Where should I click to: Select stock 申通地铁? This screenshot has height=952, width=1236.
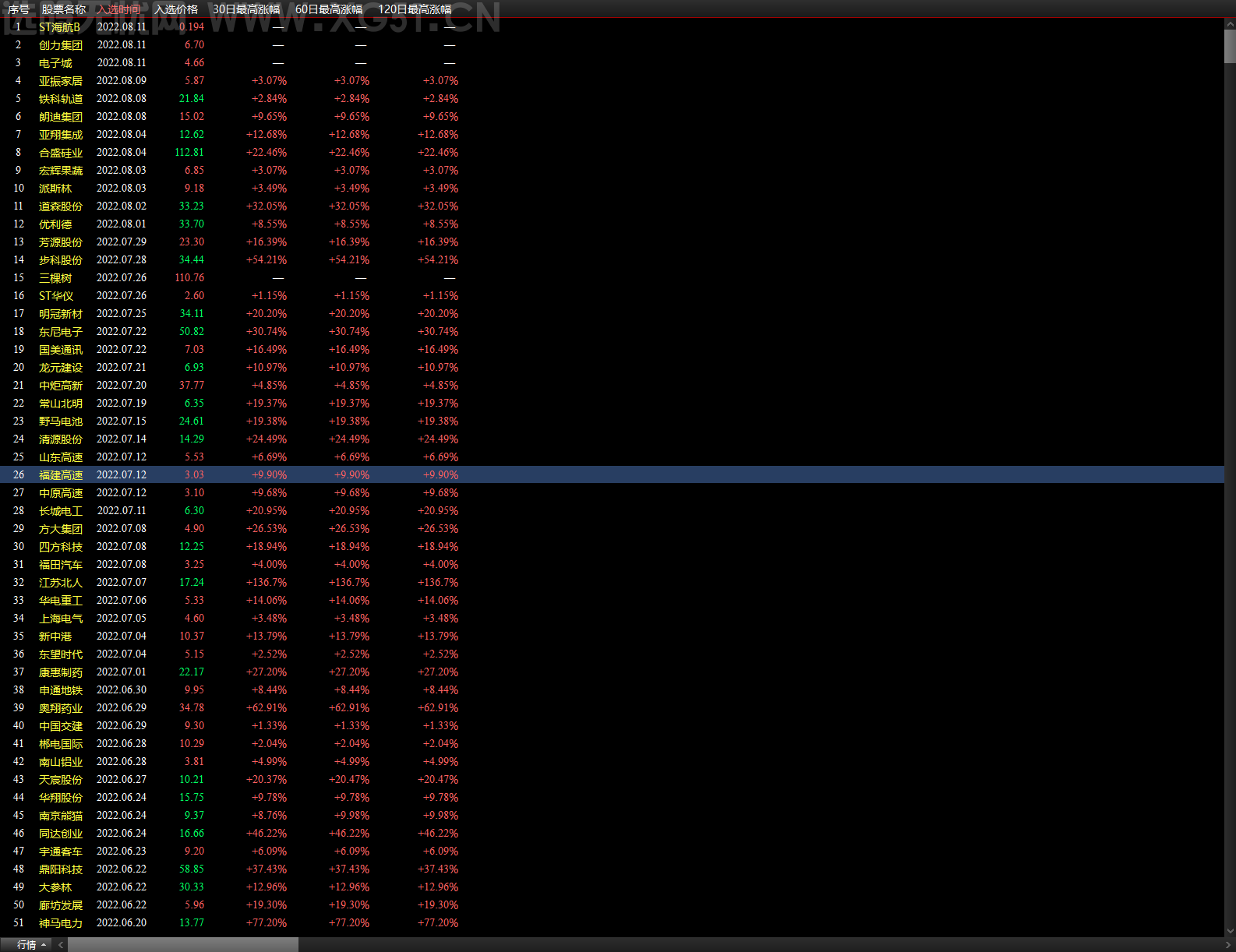61,690
